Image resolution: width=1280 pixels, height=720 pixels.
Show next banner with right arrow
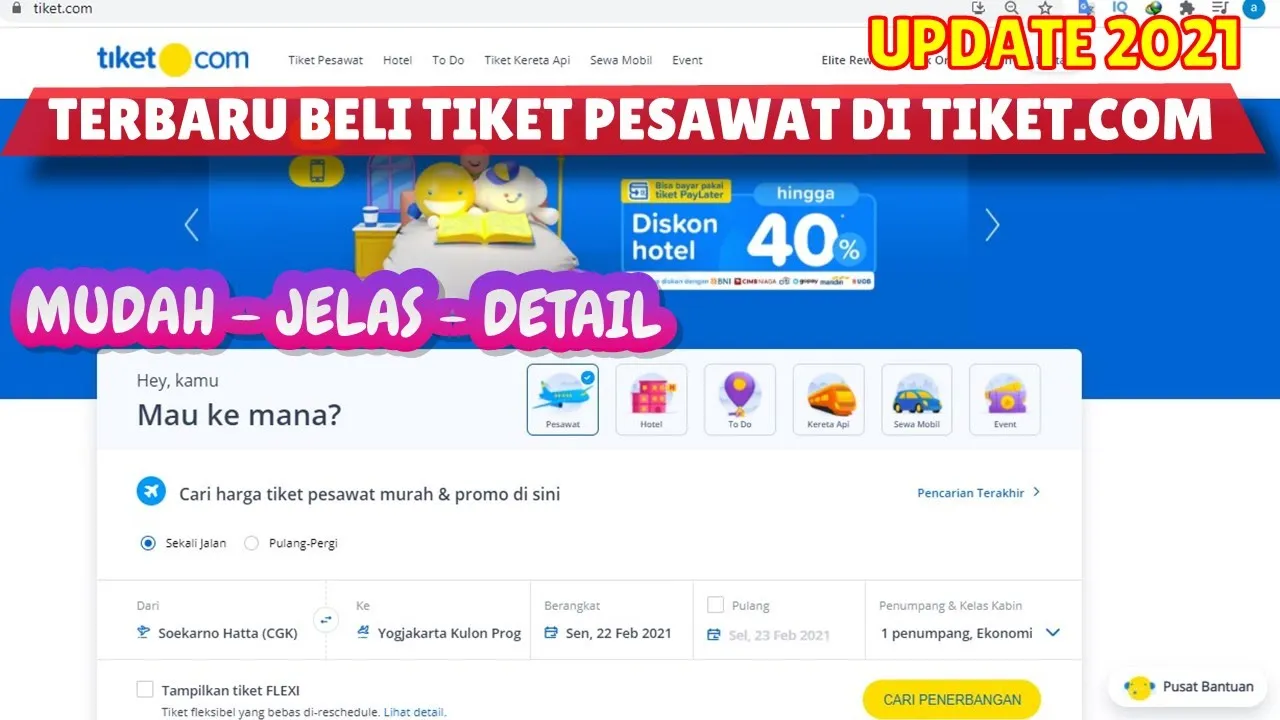pos(992,225)
